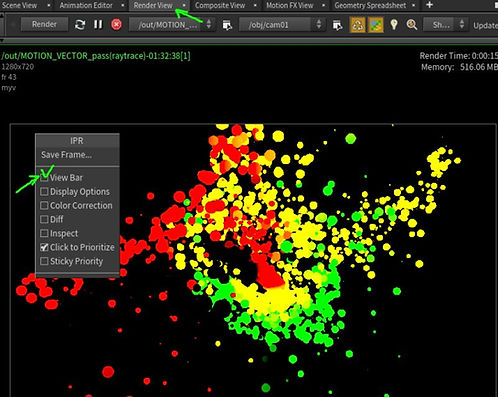Stop the render with red X icon
The width and height of the screenshot is (498, 397).
116,25
